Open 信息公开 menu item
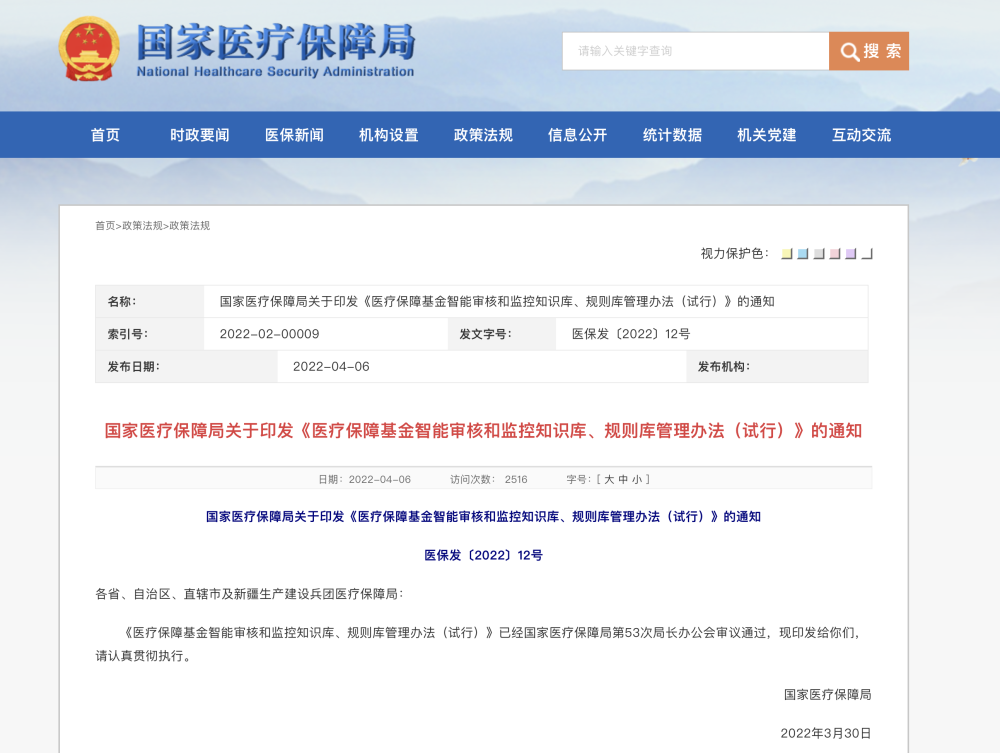The image size is (1000, 753). tap(577, 135)
